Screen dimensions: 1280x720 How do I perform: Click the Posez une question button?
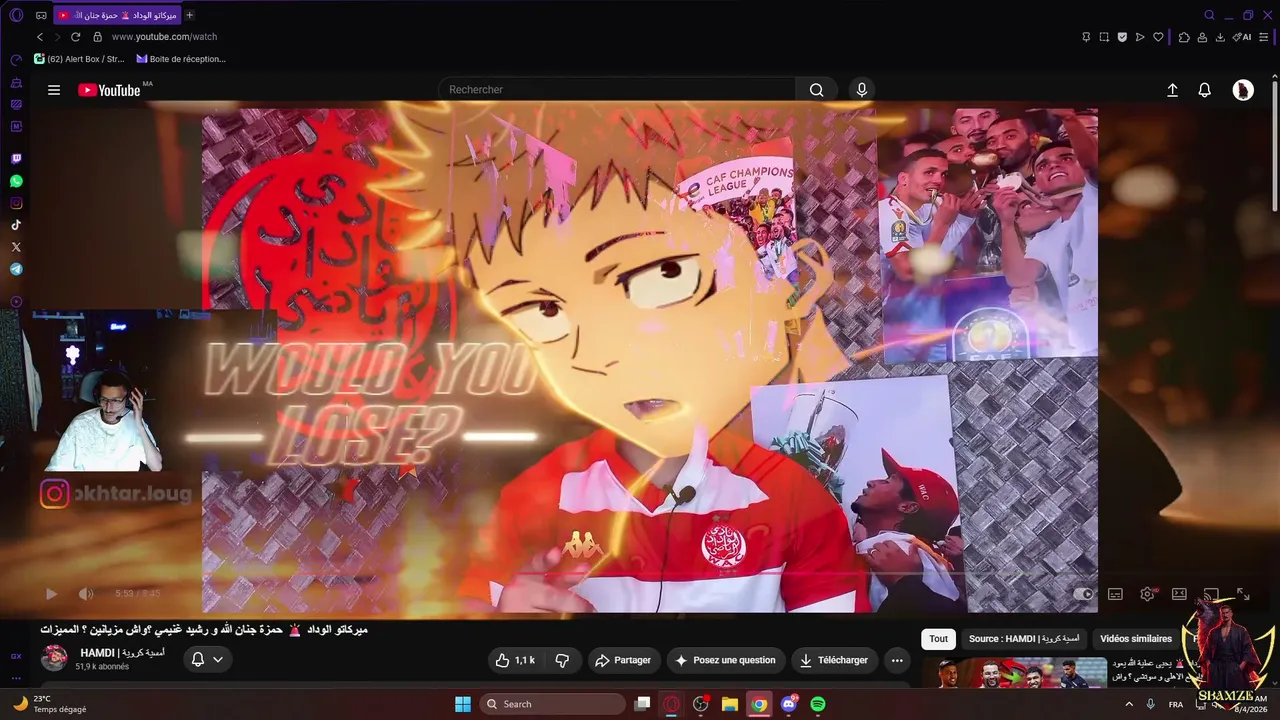coord(725,660)
